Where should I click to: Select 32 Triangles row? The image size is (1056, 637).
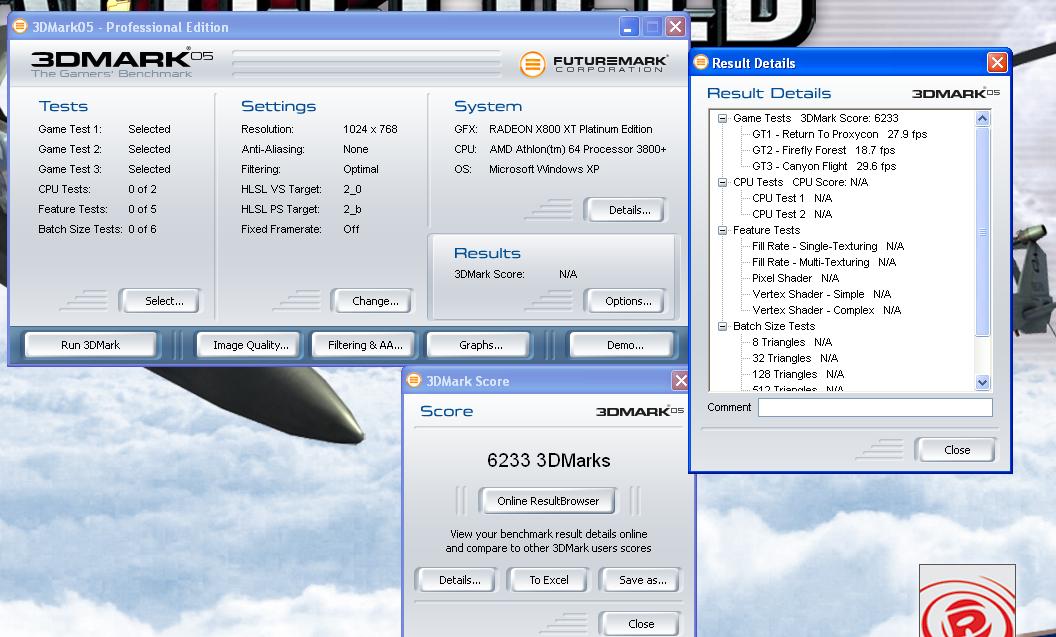coord(795,358)
